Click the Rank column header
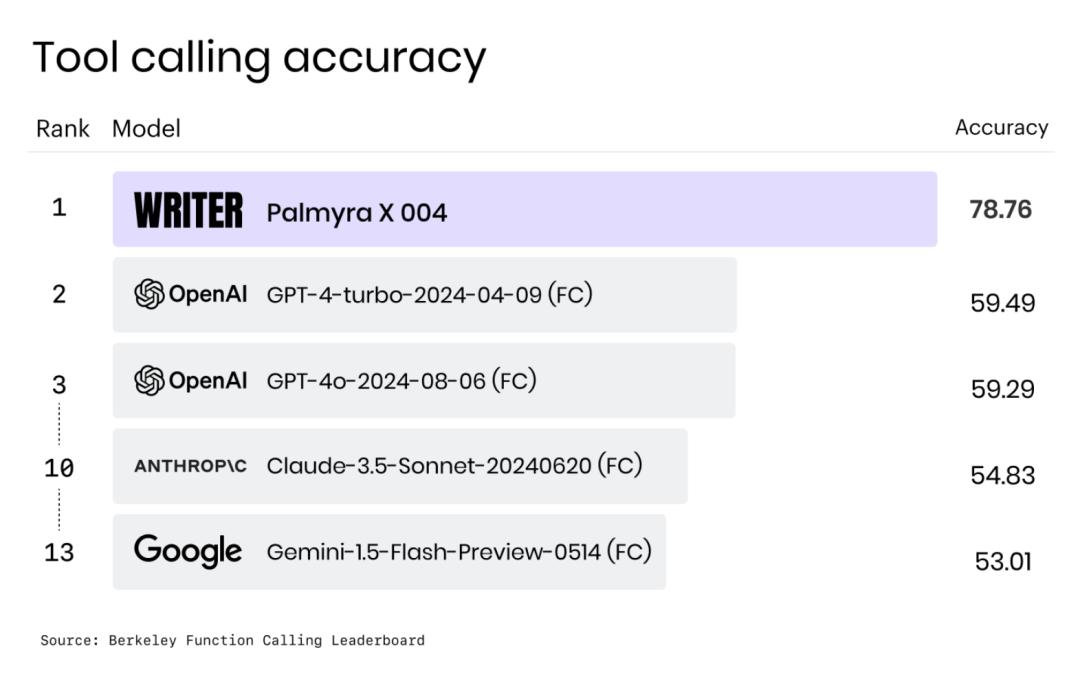This screenshot has width=1080, height=681. tap(63, 129)
